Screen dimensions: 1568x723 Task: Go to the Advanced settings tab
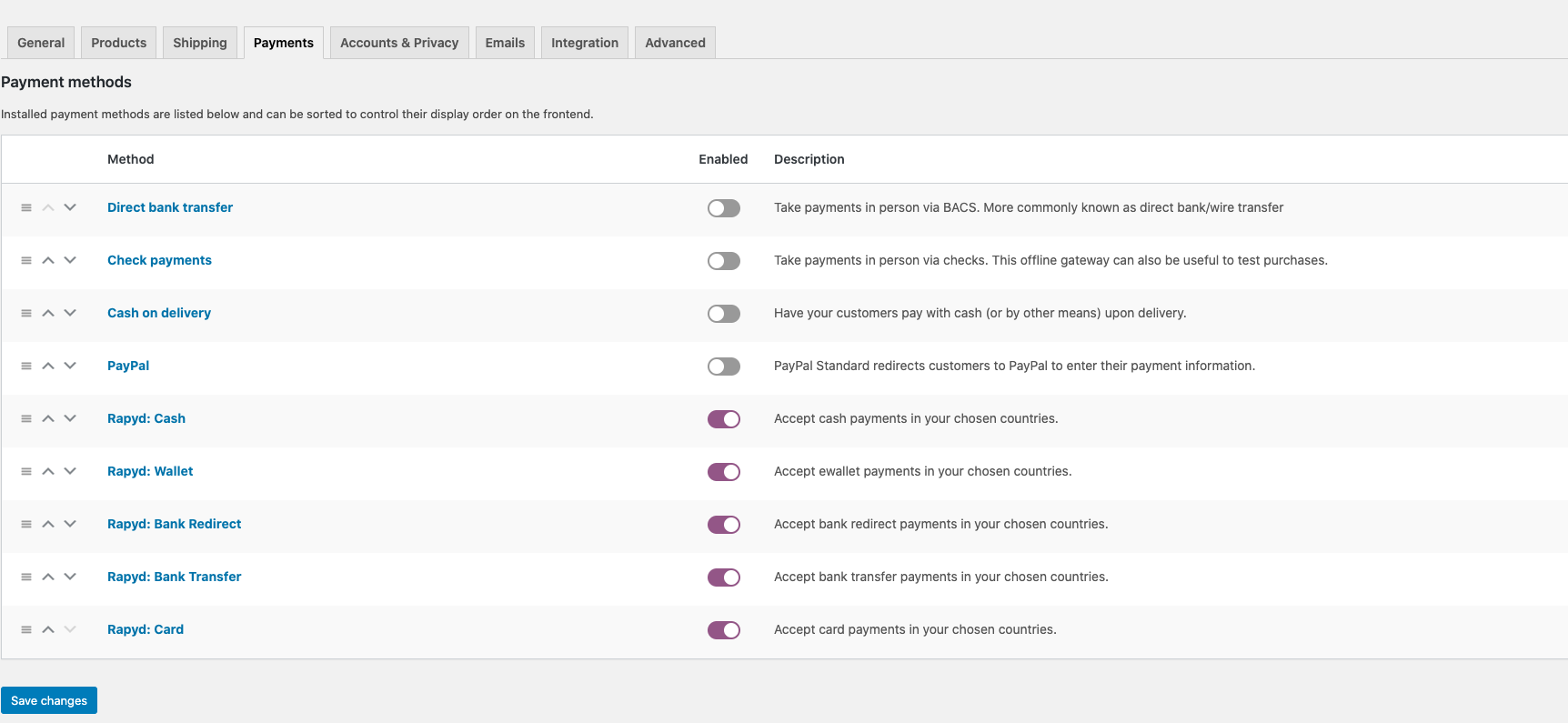click(675, 43)
